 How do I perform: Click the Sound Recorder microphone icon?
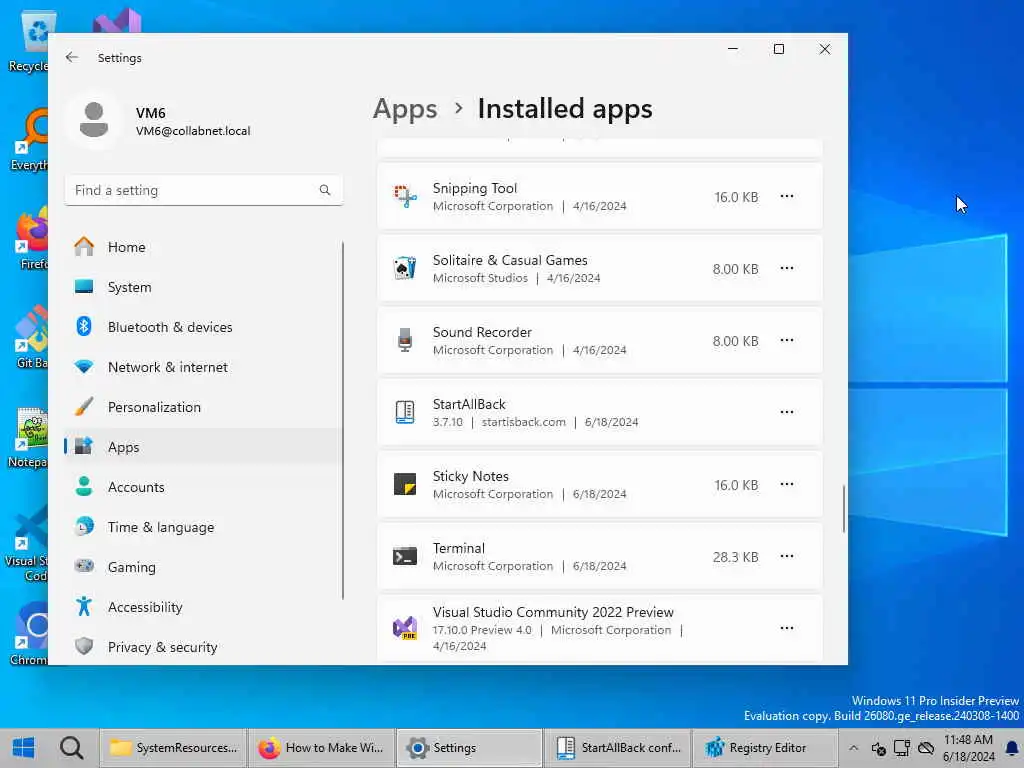[x=405, y=340]
